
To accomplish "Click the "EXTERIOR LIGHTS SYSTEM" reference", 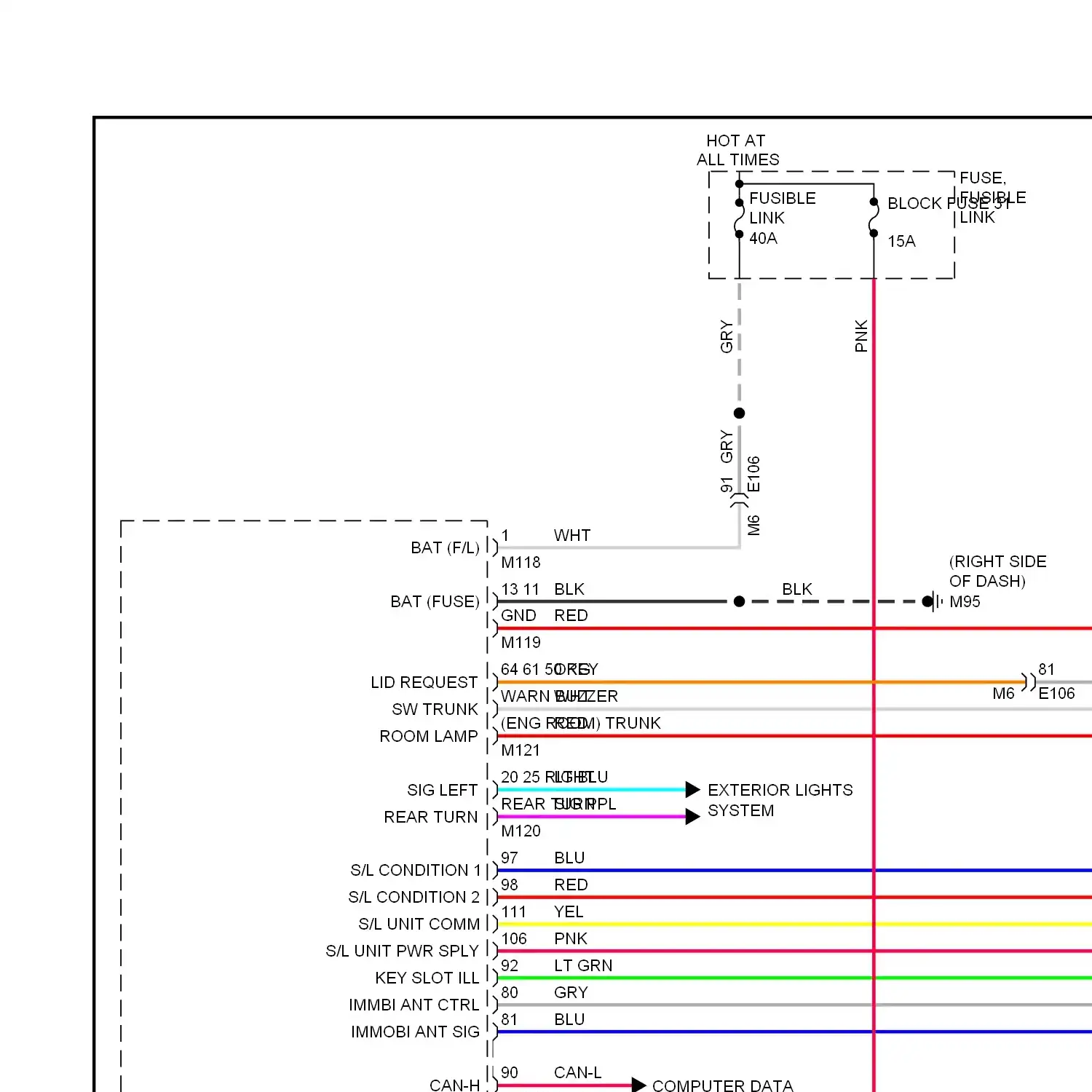I will [x=780, y=800].
